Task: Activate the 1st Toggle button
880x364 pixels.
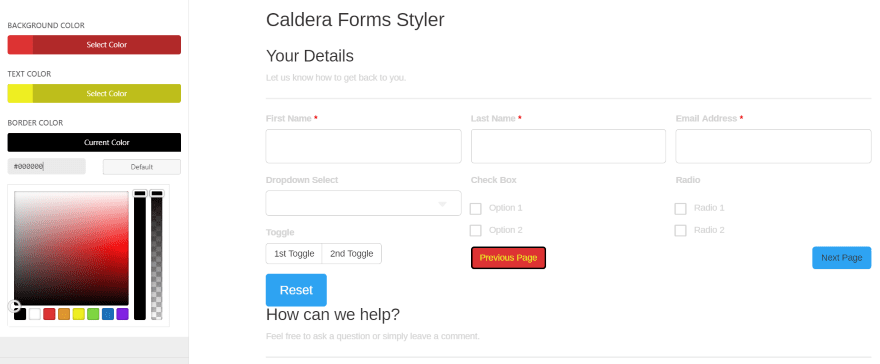Action: pyautogui.click(x=294, y=254)
